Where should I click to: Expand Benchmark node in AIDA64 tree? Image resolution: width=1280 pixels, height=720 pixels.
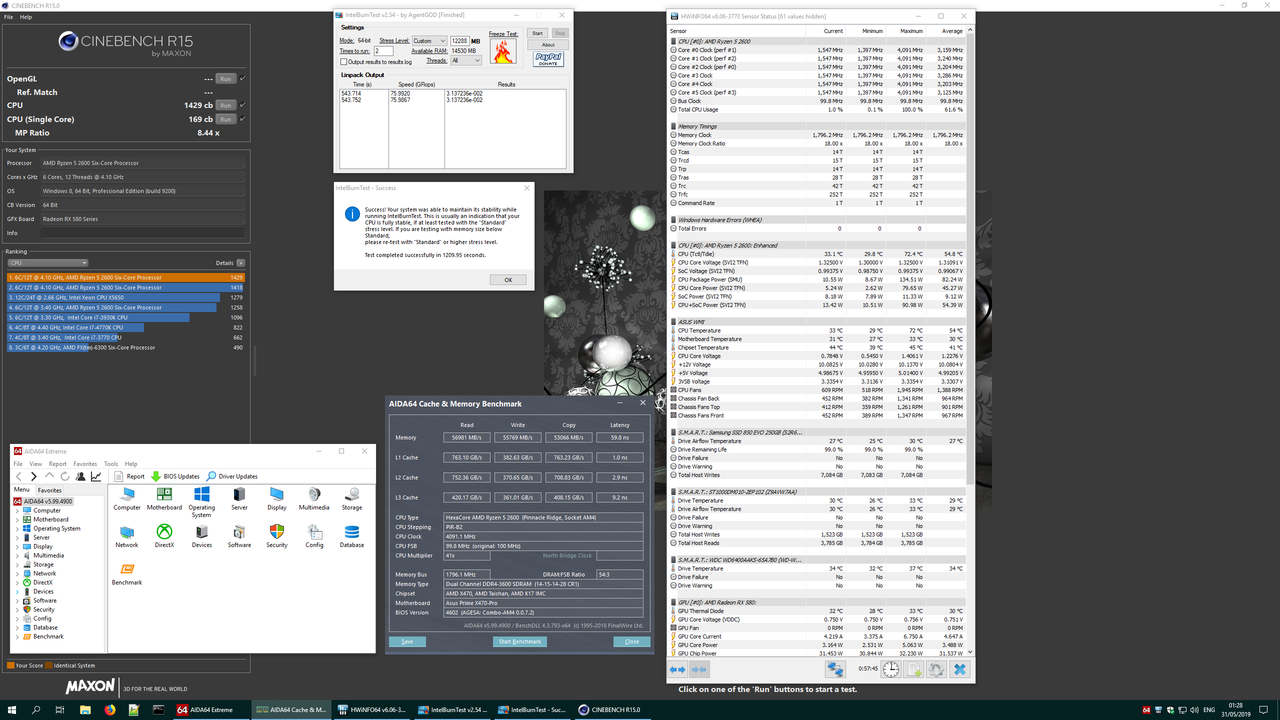[x=16, y=636]
